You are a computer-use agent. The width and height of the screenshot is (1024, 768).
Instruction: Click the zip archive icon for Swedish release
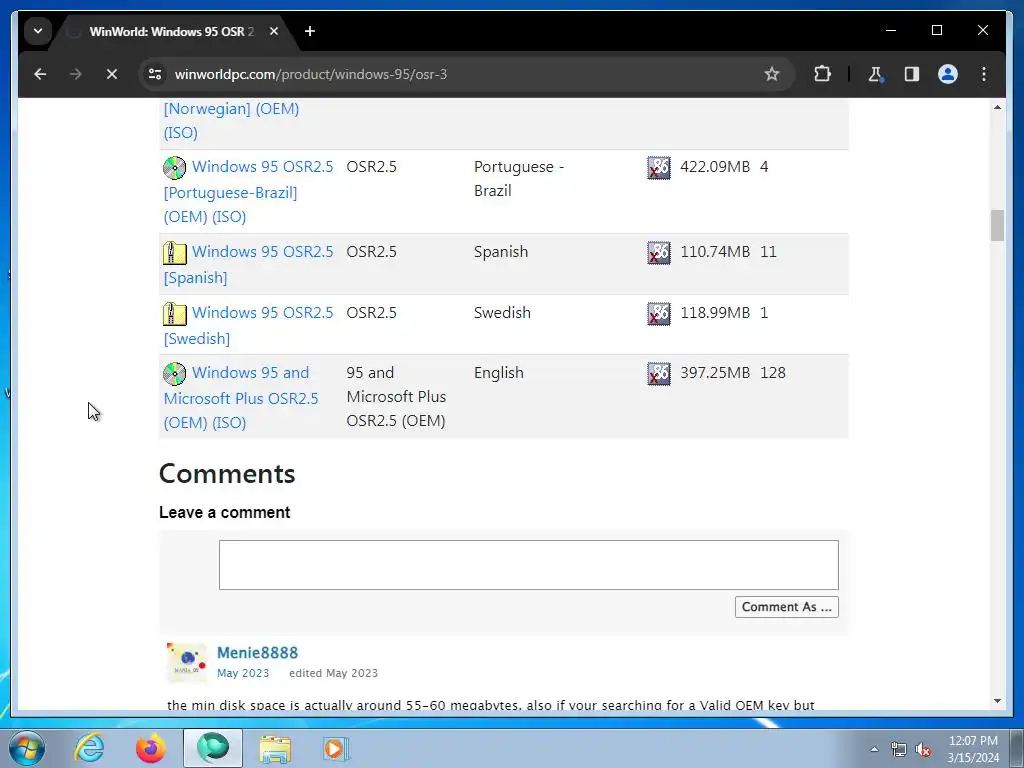tap(174, 313)
